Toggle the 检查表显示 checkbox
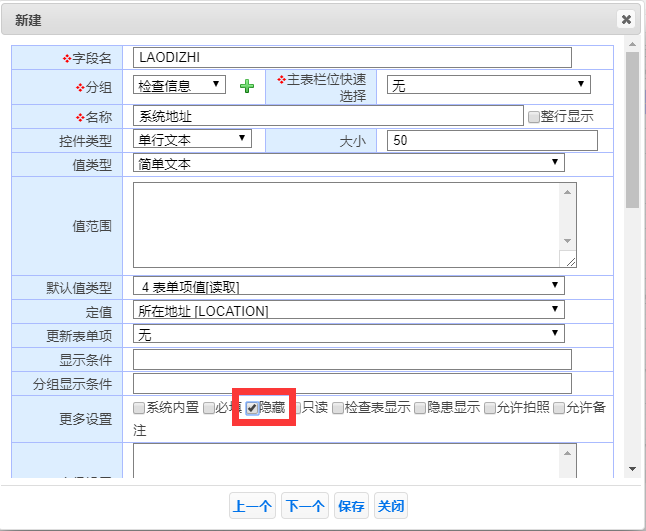Viewport: 646px width, 531px height. click(x=339, y=408)
